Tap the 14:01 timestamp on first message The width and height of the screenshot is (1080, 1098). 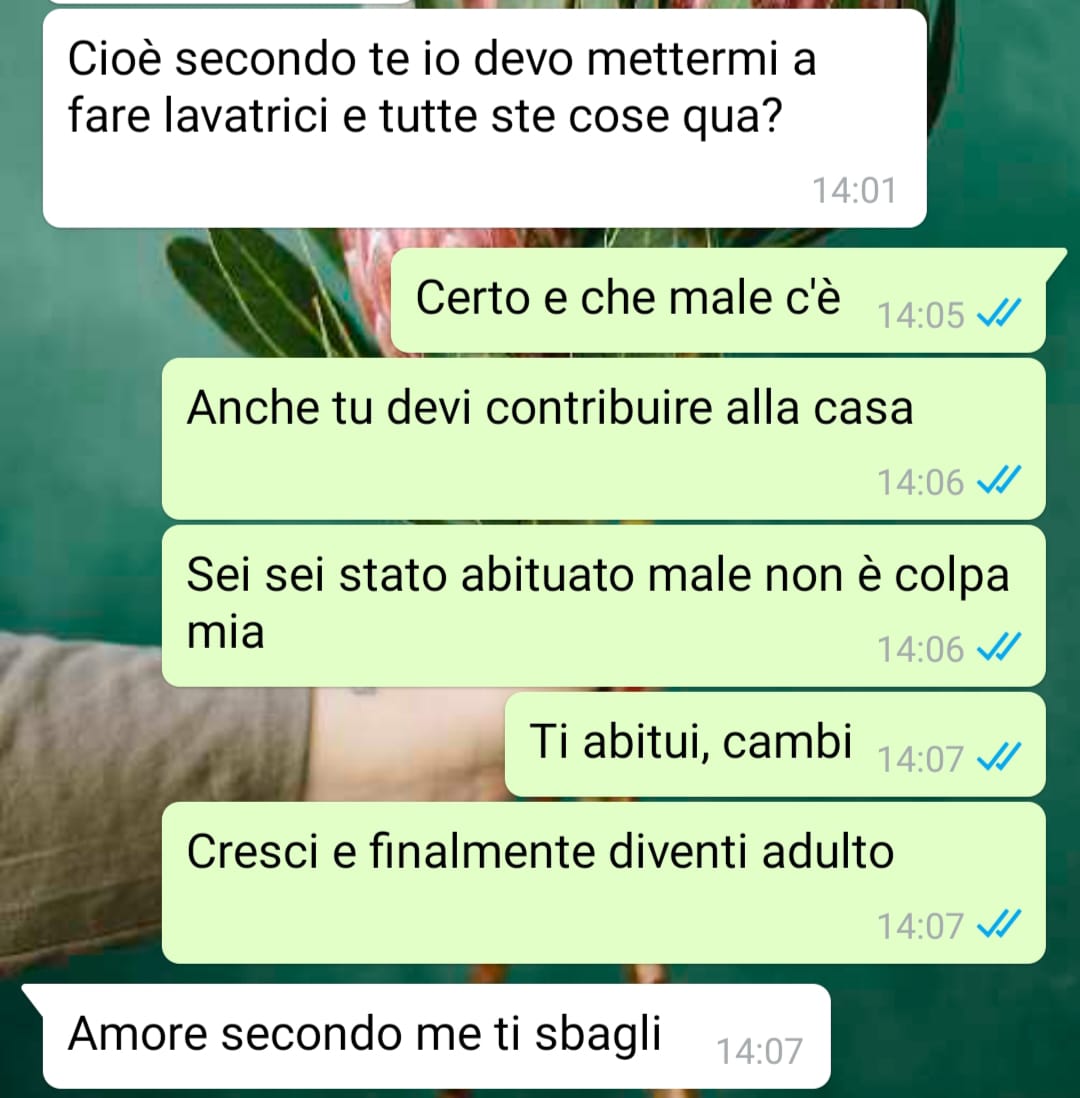[854, 190]
